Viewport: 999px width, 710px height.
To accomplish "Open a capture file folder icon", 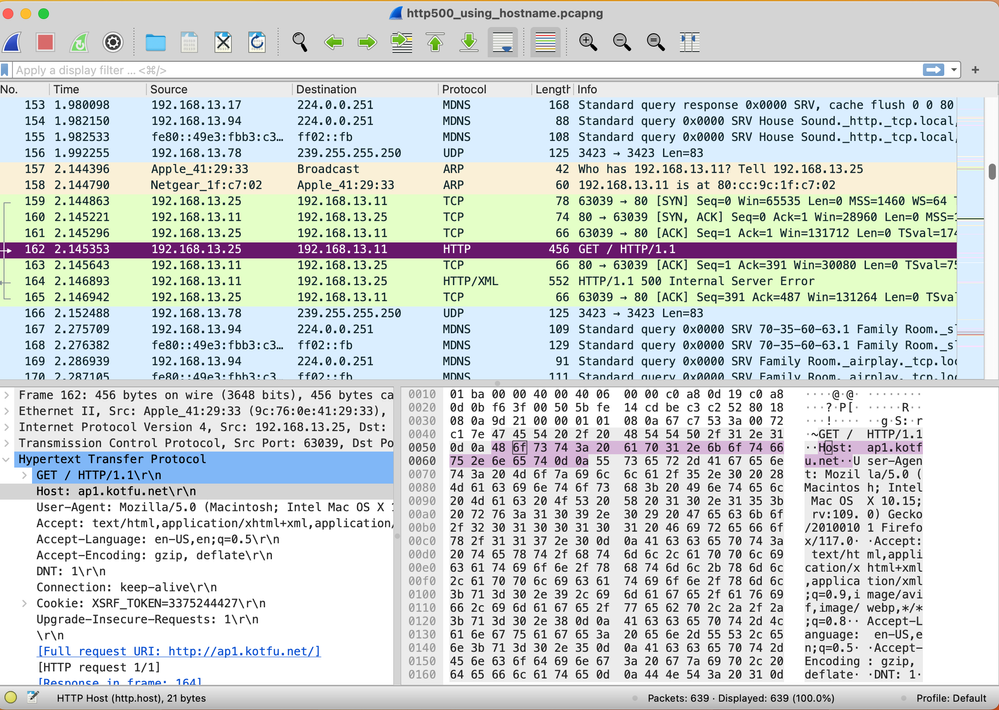I will tap(155, 43).
